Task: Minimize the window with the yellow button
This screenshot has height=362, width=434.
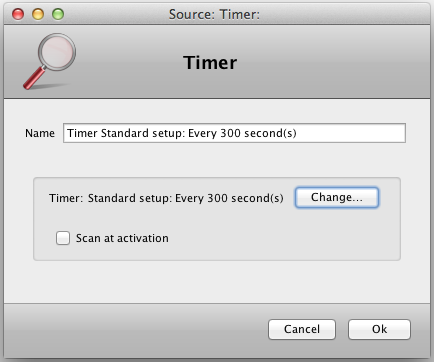Action: [38, 14]
